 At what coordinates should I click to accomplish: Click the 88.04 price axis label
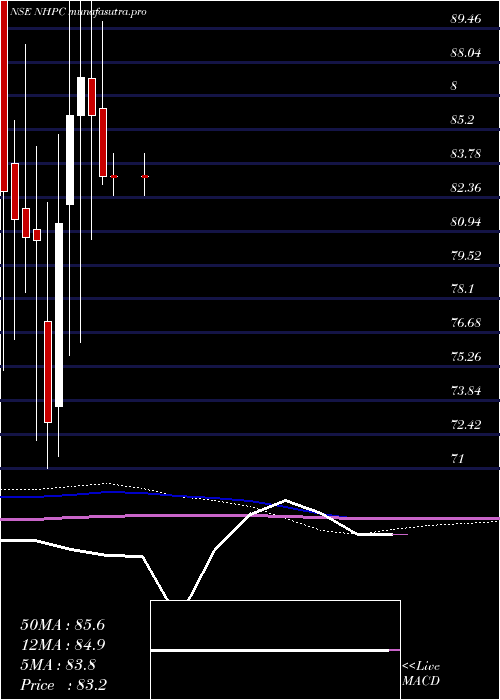(x=466, y=53)
